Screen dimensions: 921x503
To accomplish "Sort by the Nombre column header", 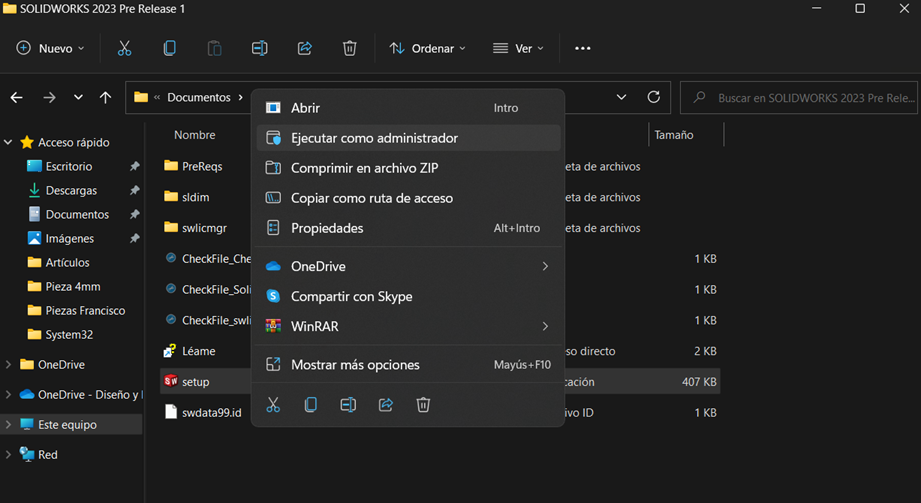I will (x=194, y=135).
